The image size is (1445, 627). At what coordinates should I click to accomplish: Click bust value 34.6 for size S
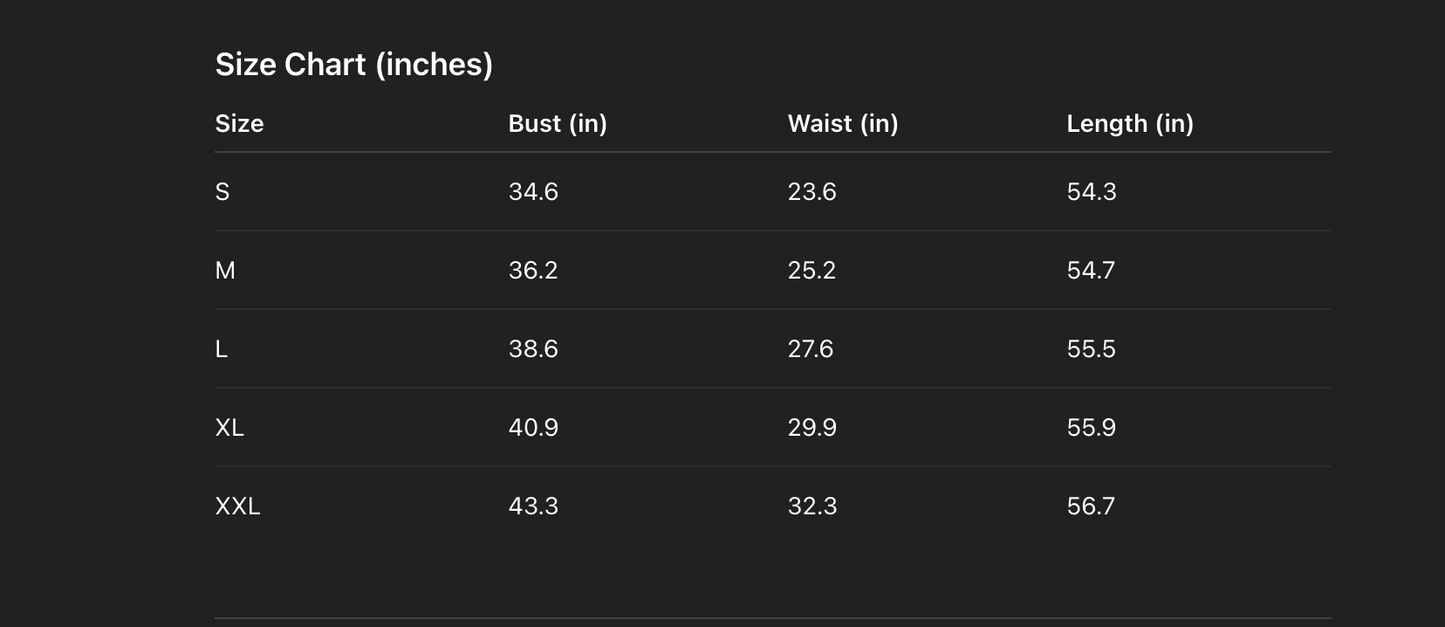coord(533,192)
